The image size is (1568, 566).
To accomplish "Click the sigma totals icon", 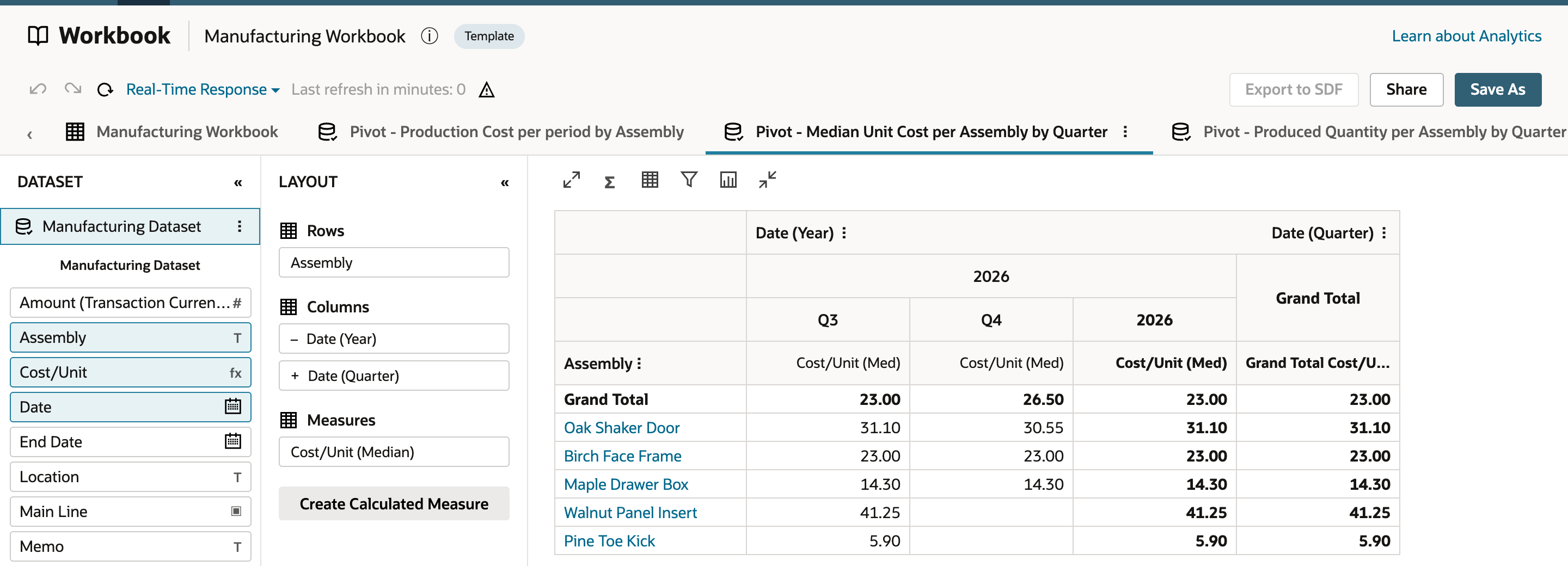I will click(x=609, y=181).
